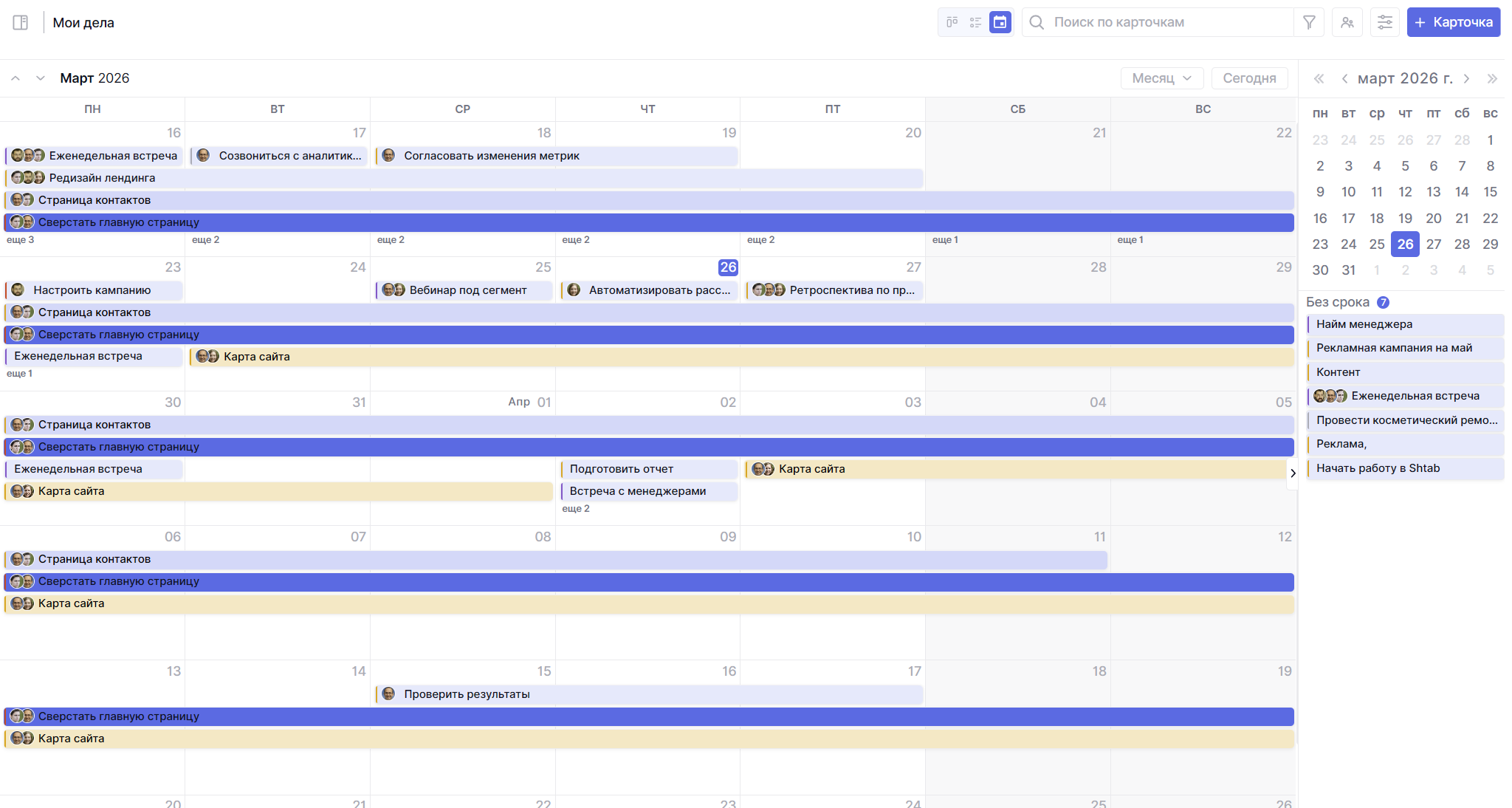This screenshot has height=808, width=1512.
Task: Open the card filter funnel icon
Action: pyautogui.click(x=1309, y=22)
